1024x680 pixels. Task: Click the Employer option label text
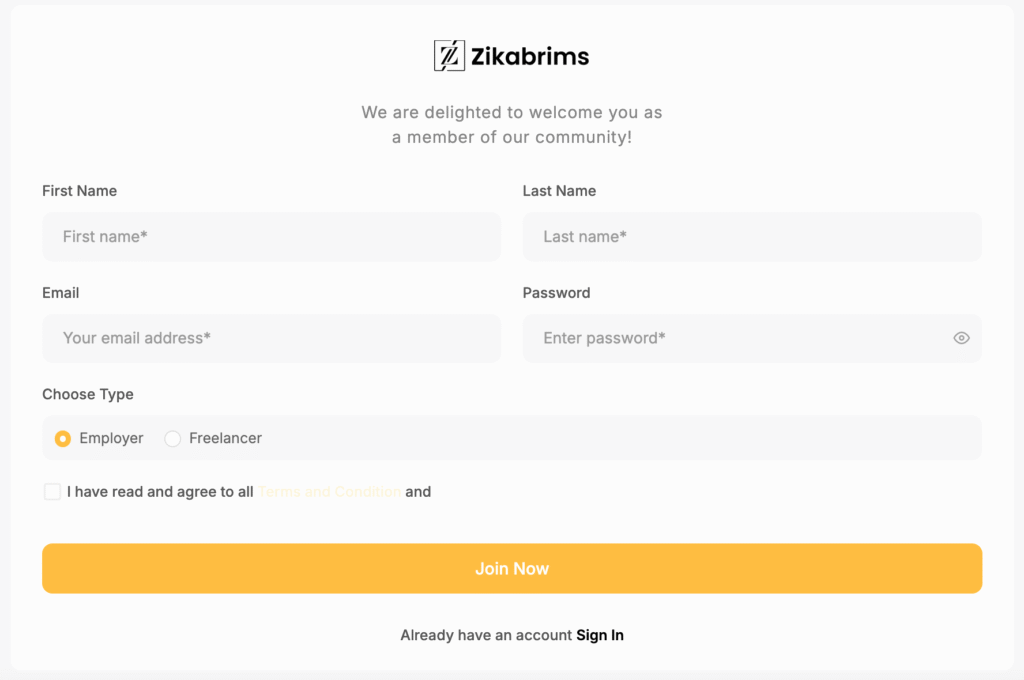coord(111,438)
